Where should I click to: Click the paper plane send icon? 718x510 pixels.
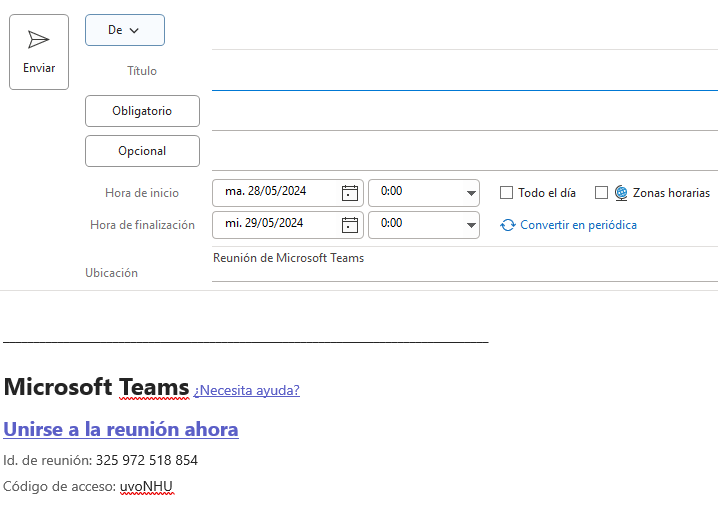pyautogui.click(x=38, y=39)
